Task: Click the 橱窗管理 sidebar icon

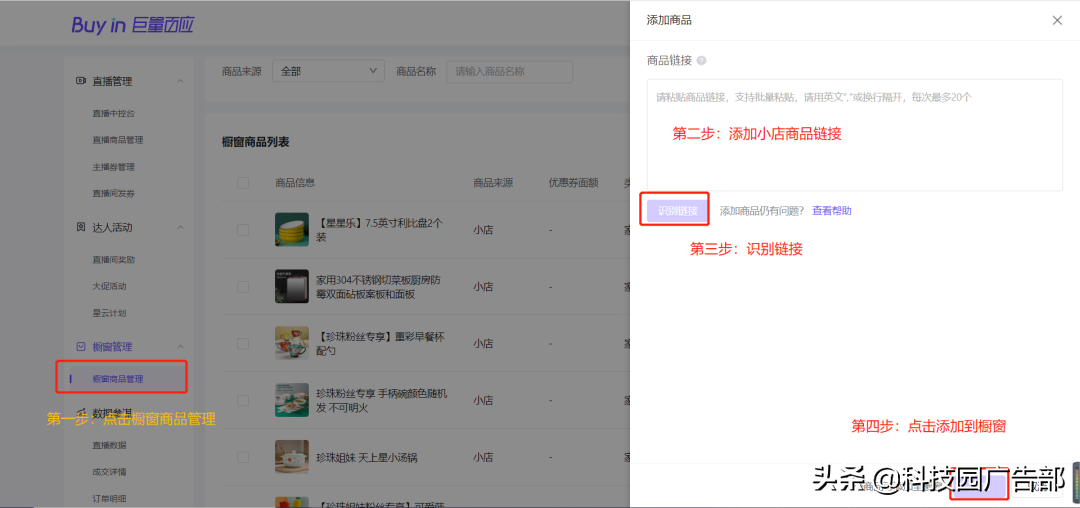Action: click(80, 346)
